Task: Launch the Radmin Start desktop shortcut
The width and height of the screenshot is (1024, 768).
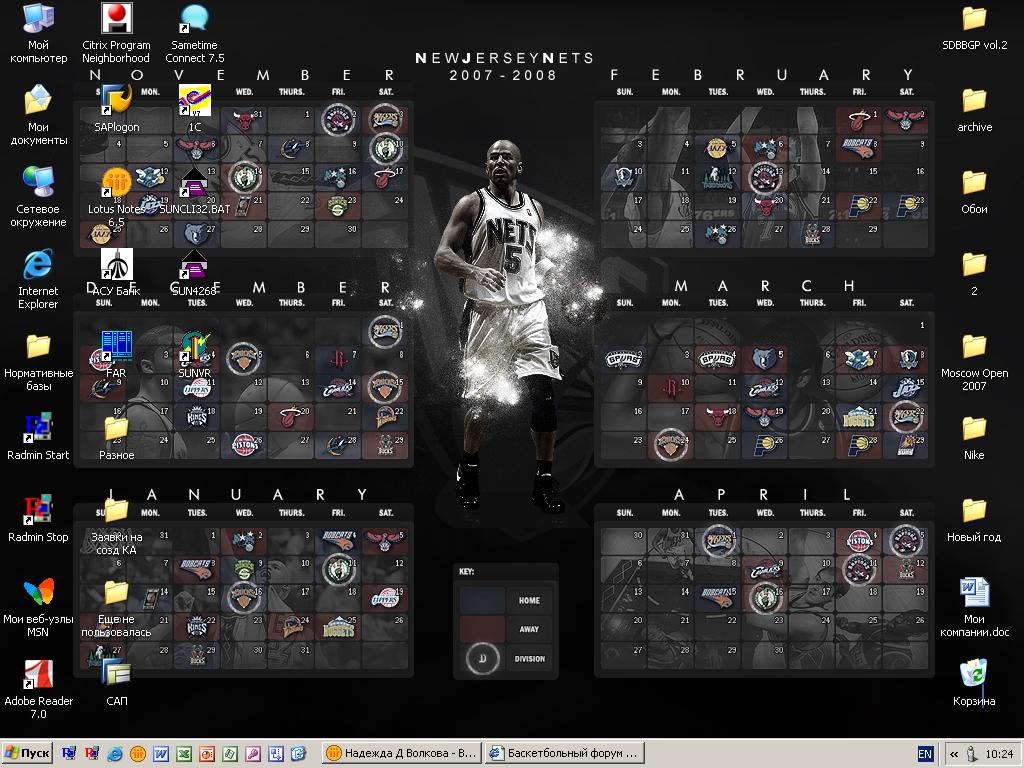Action: pos(38,436)
